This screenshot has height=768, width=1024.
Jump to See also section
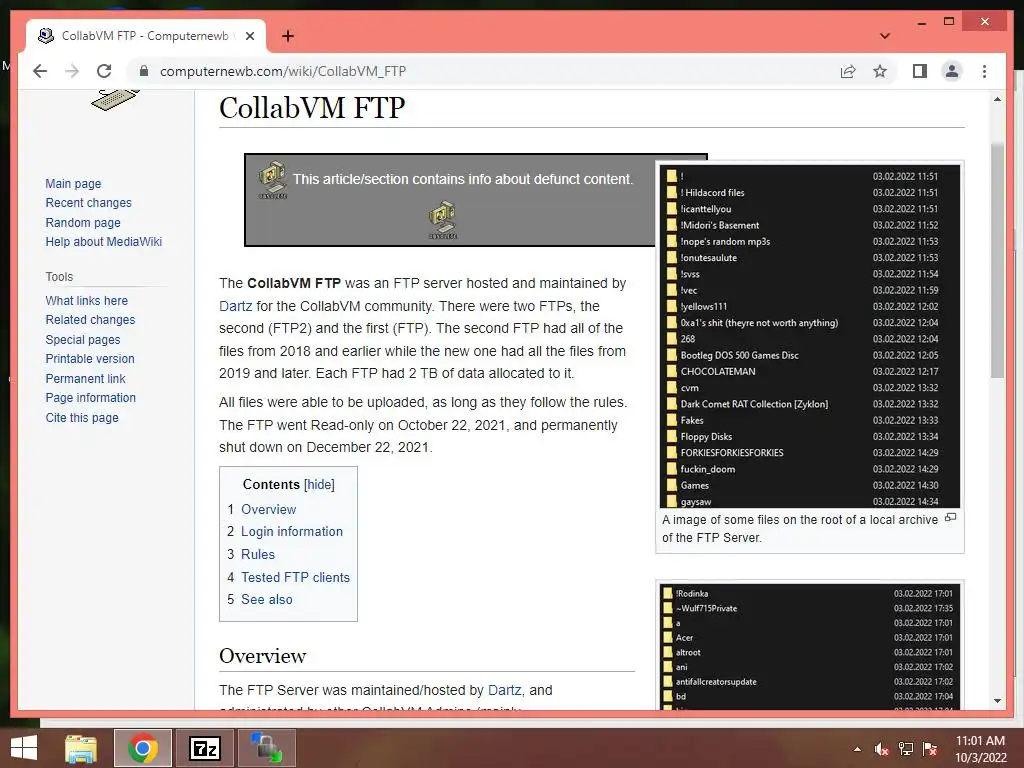266,600
